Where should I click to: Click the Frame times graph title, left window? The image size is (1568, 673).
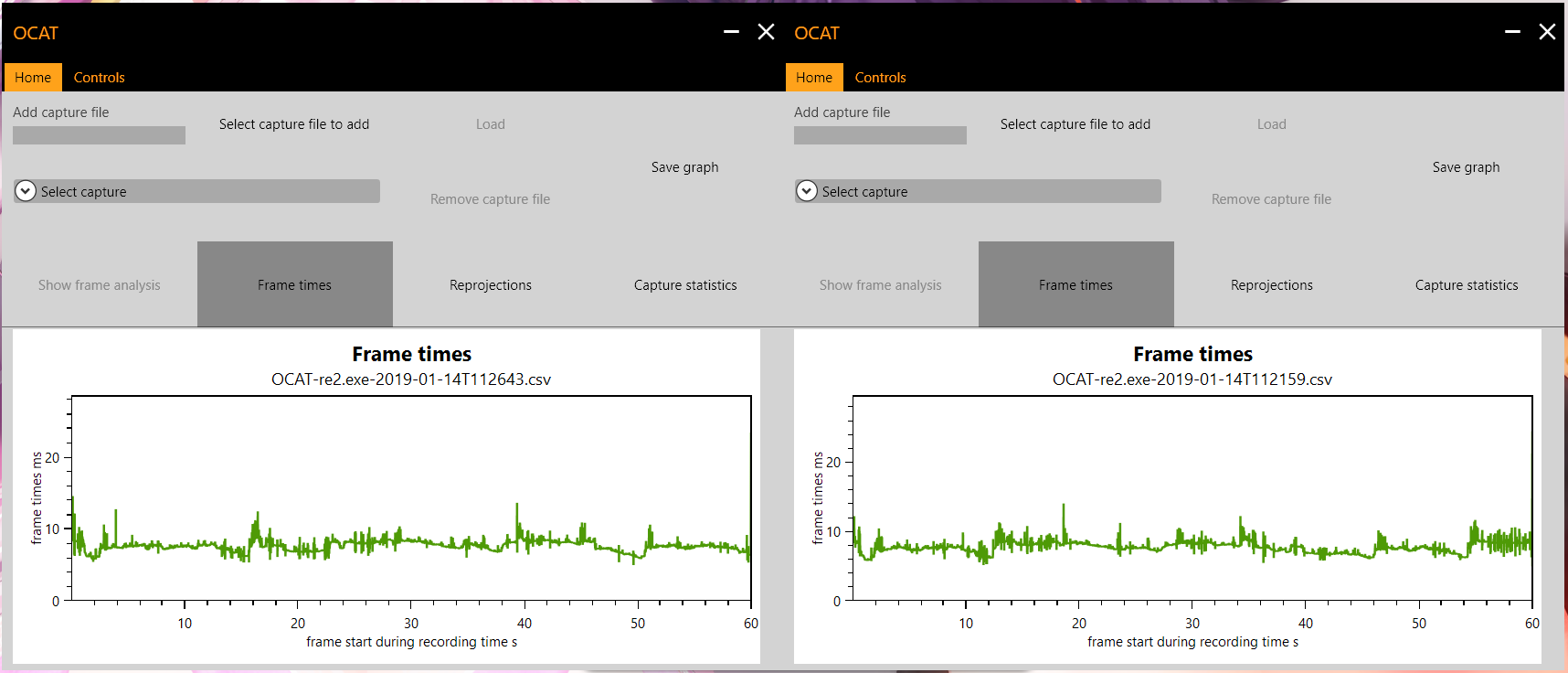(412, 354)
